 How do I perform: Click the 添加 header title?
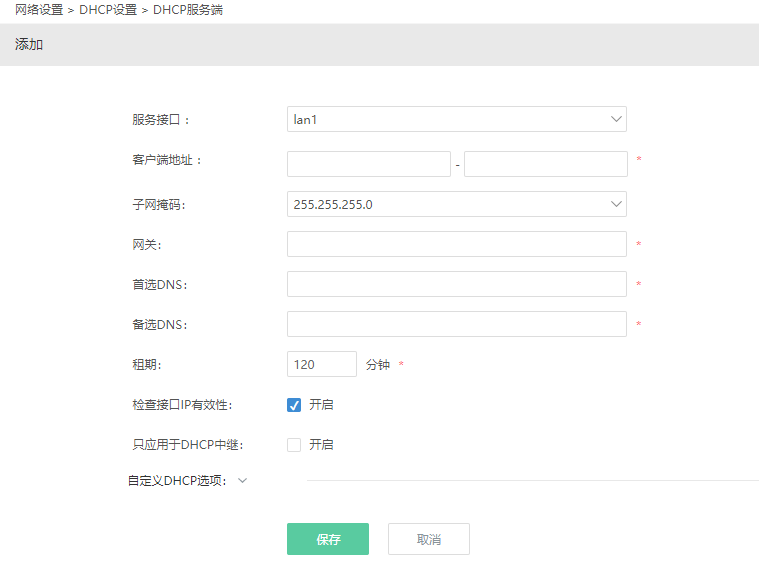pos(29,45)
